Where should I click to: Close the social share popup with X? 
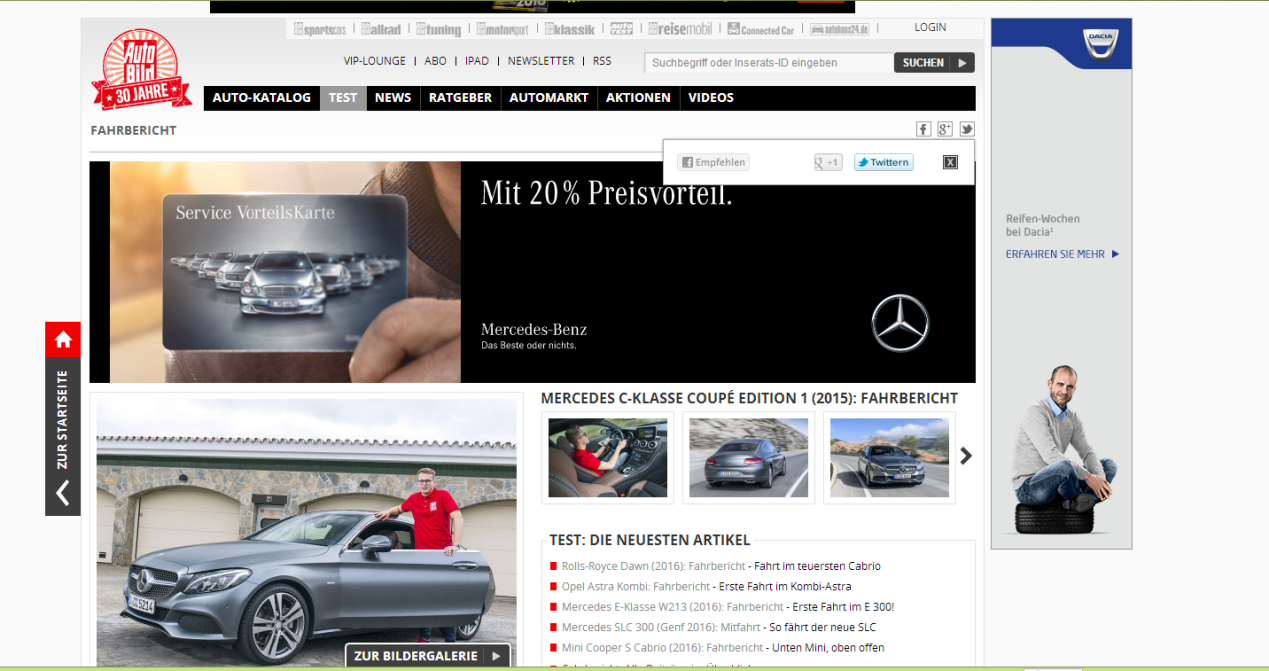[x=950, y=162]
